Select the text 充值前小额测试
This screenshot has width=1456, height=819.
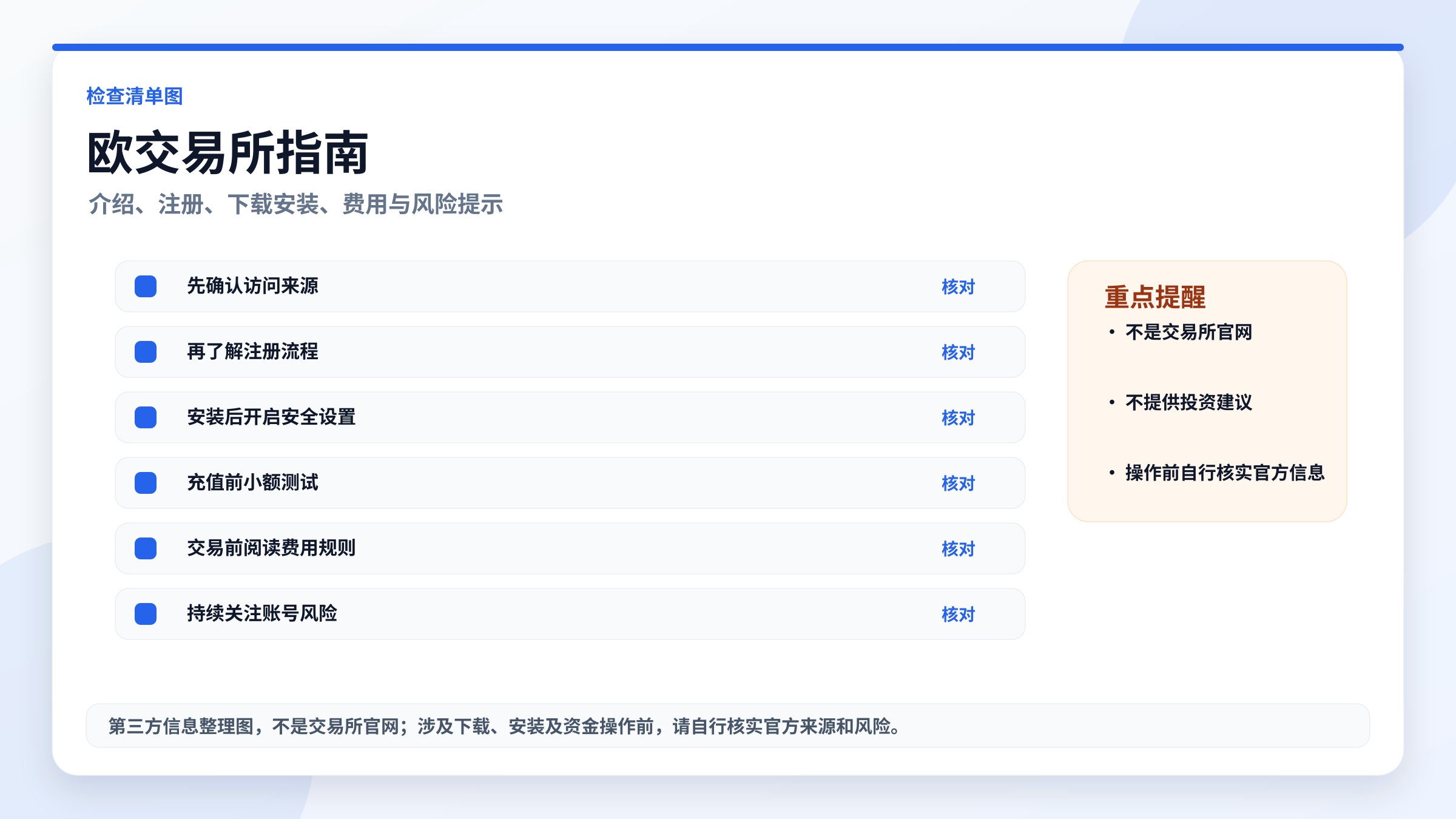pos(252,482)
